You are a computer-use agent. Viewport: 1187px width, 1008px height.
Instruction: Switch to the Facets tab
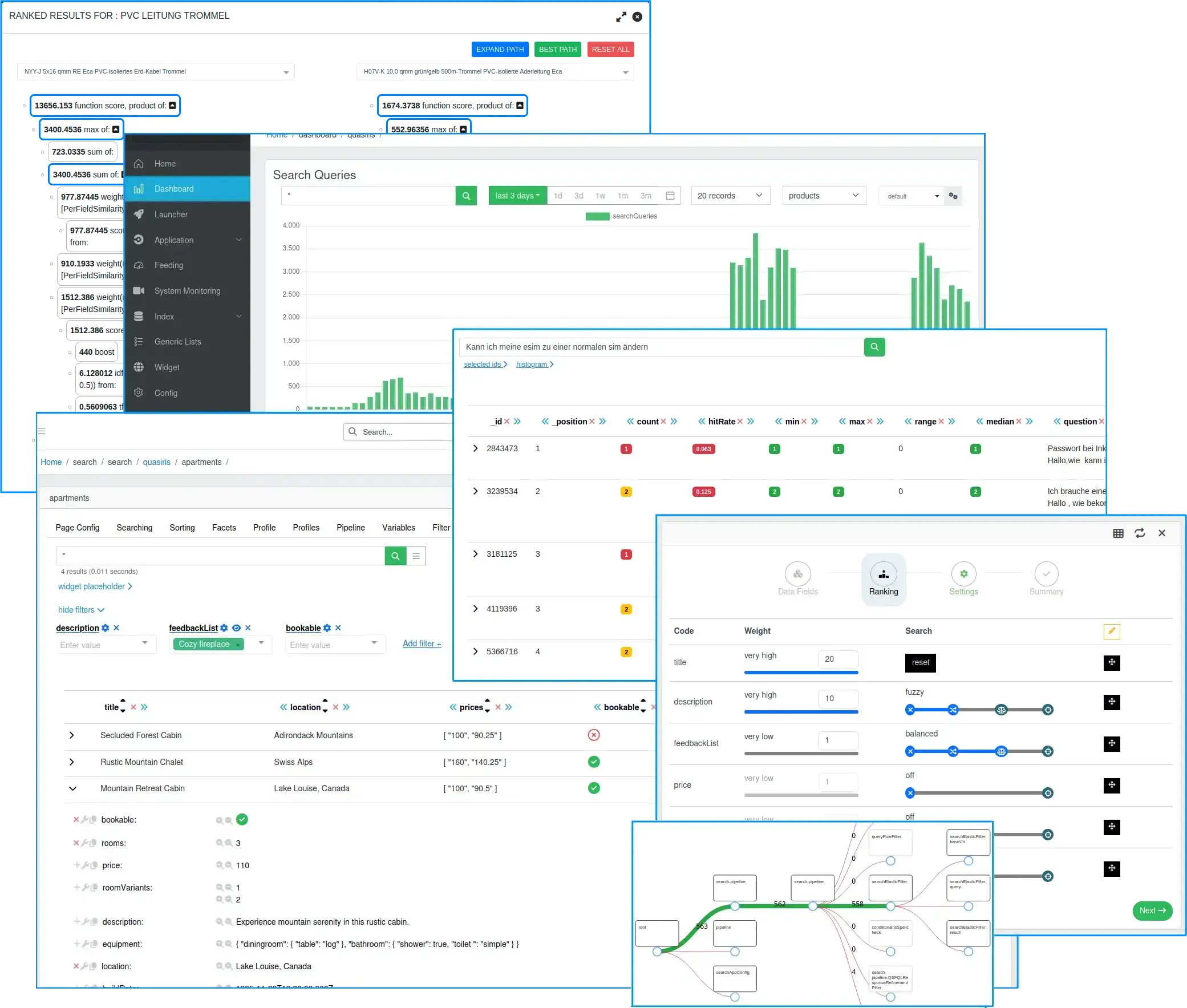224,528
